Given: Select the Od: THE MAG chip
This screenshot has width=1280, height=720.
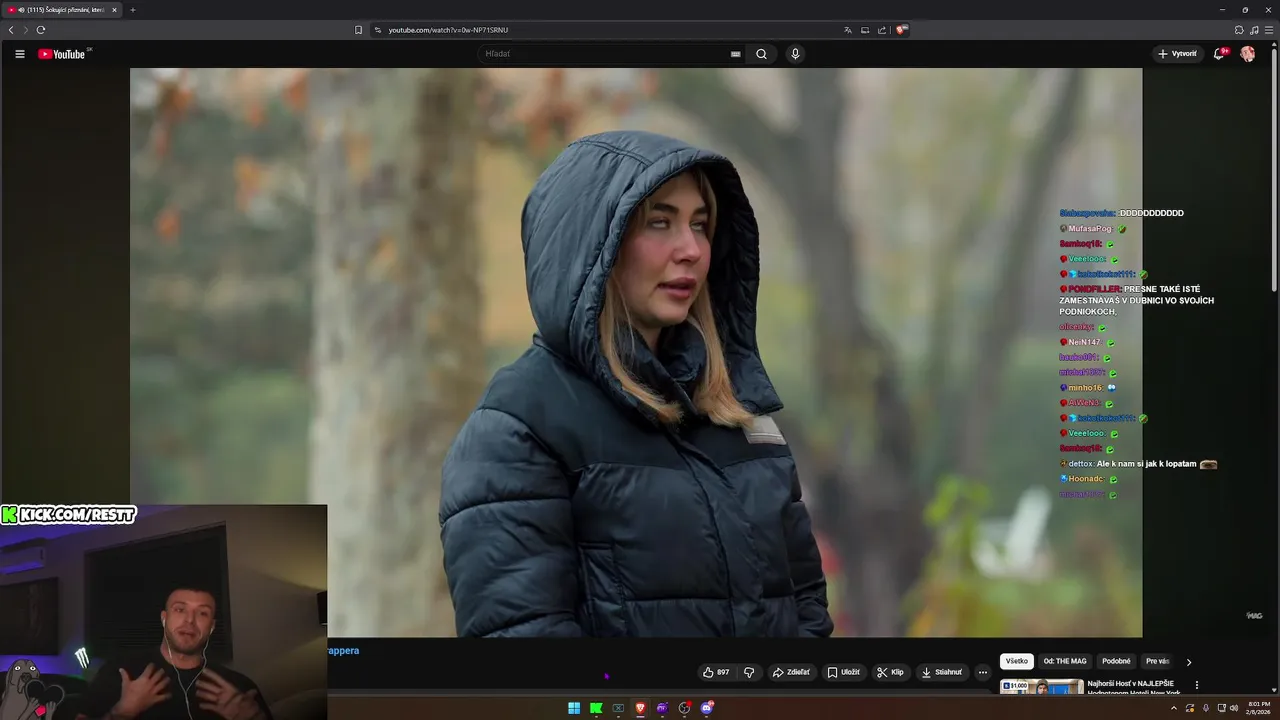Looking at the screenshot, I should pos(1065,661).
